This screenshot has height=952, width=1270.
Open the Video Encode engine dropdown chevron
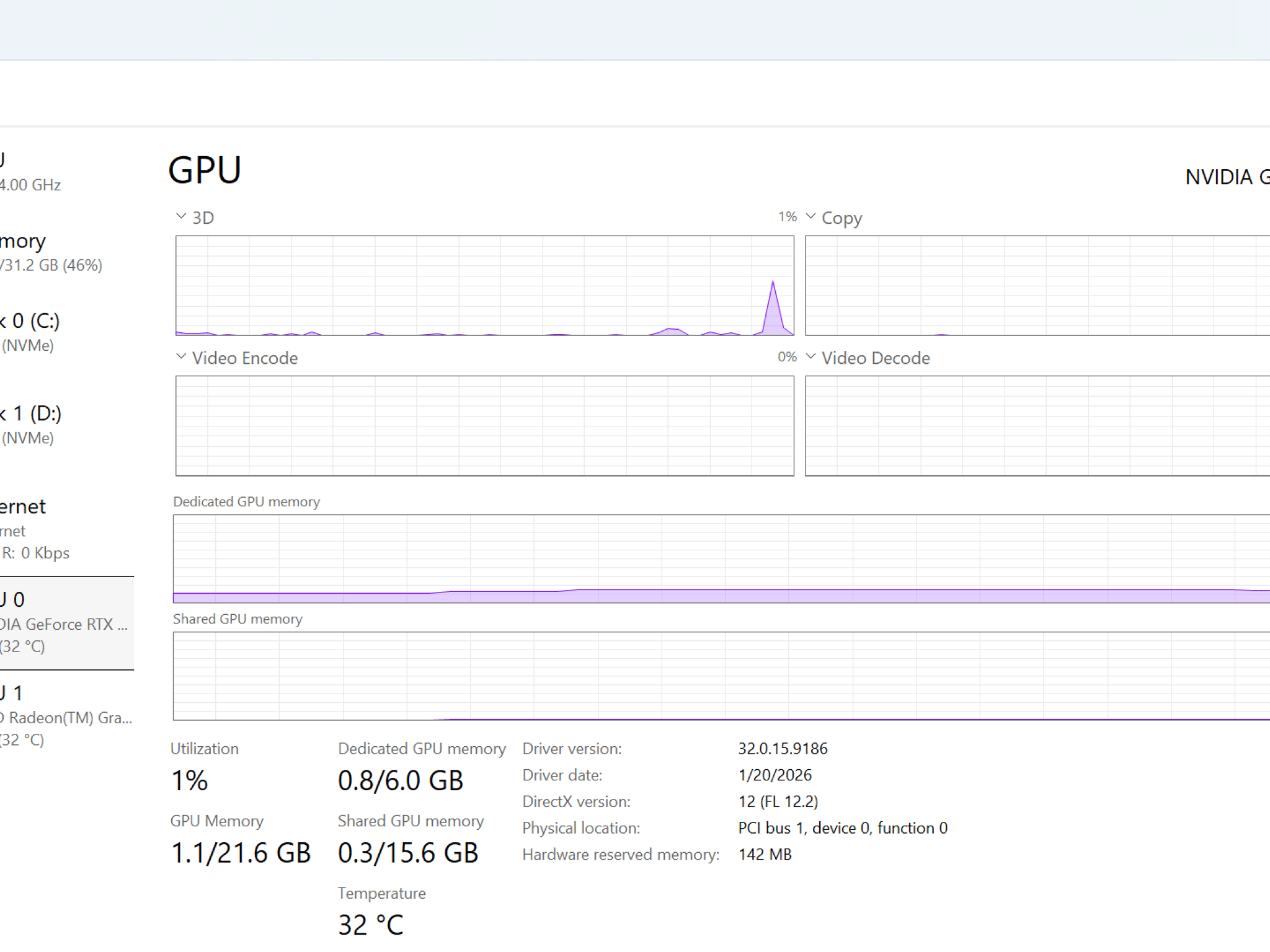coord(181,357)
